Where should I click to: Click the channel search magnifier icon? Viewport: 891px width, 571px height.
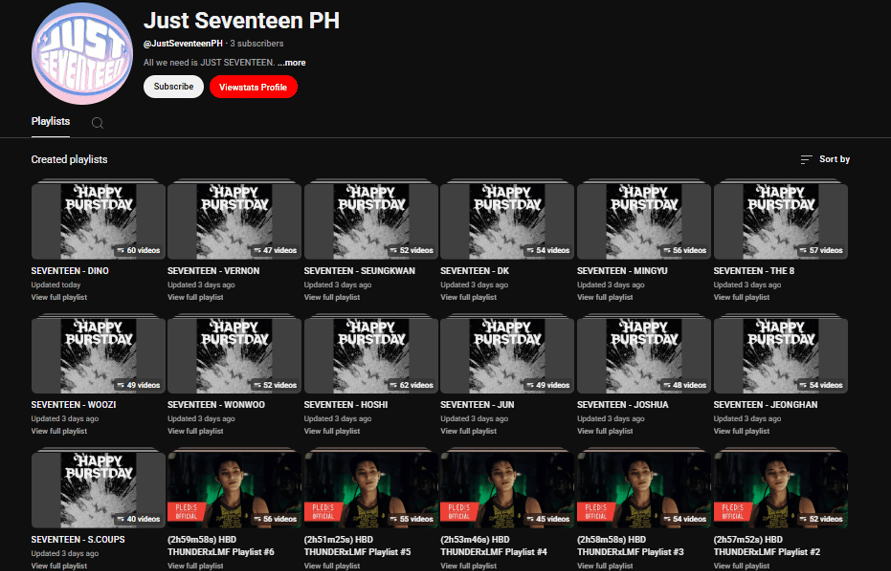click(x=98, y=123)
